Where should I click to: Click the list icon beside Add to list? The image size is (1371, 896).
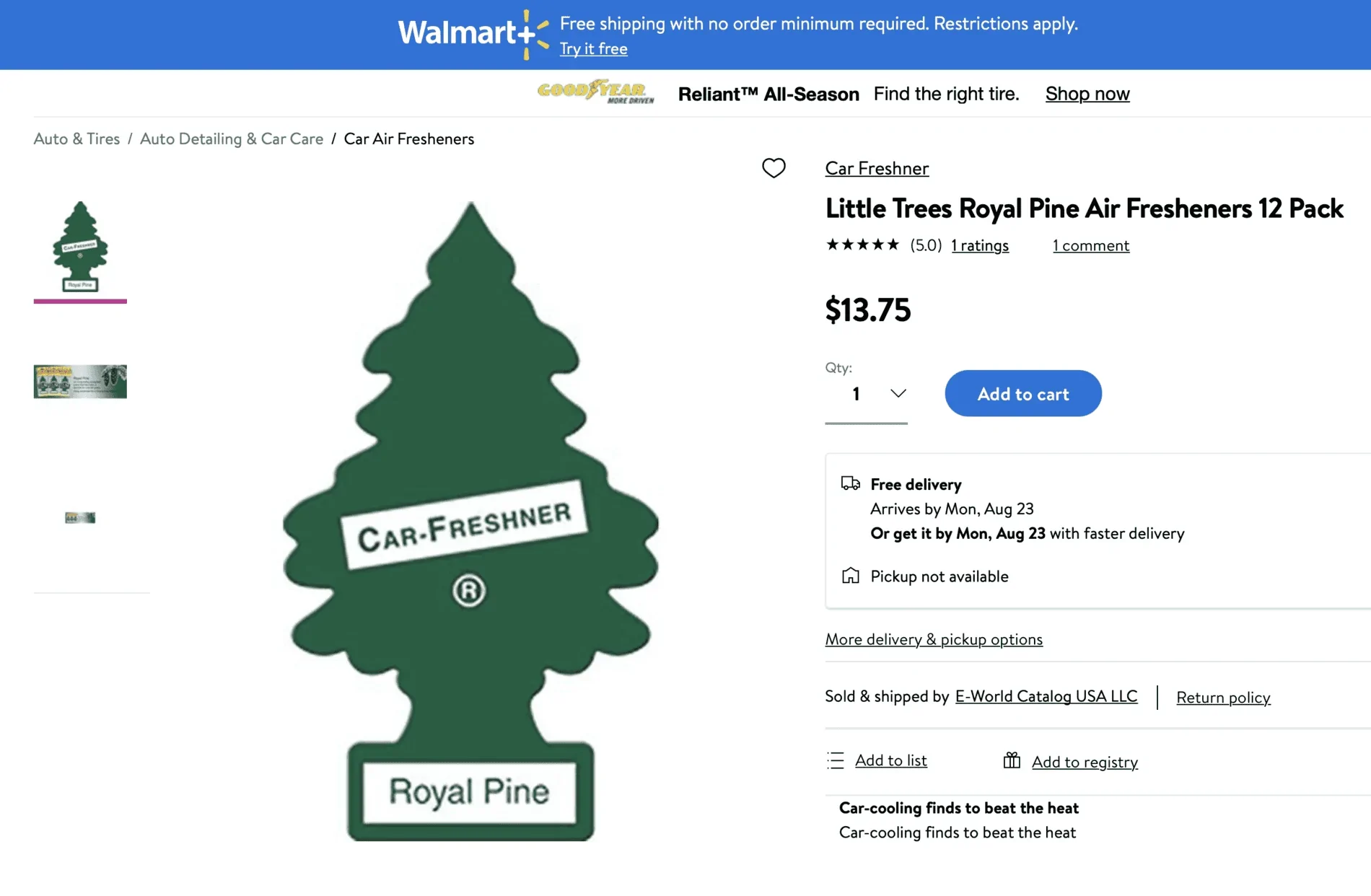pos(836,760)
